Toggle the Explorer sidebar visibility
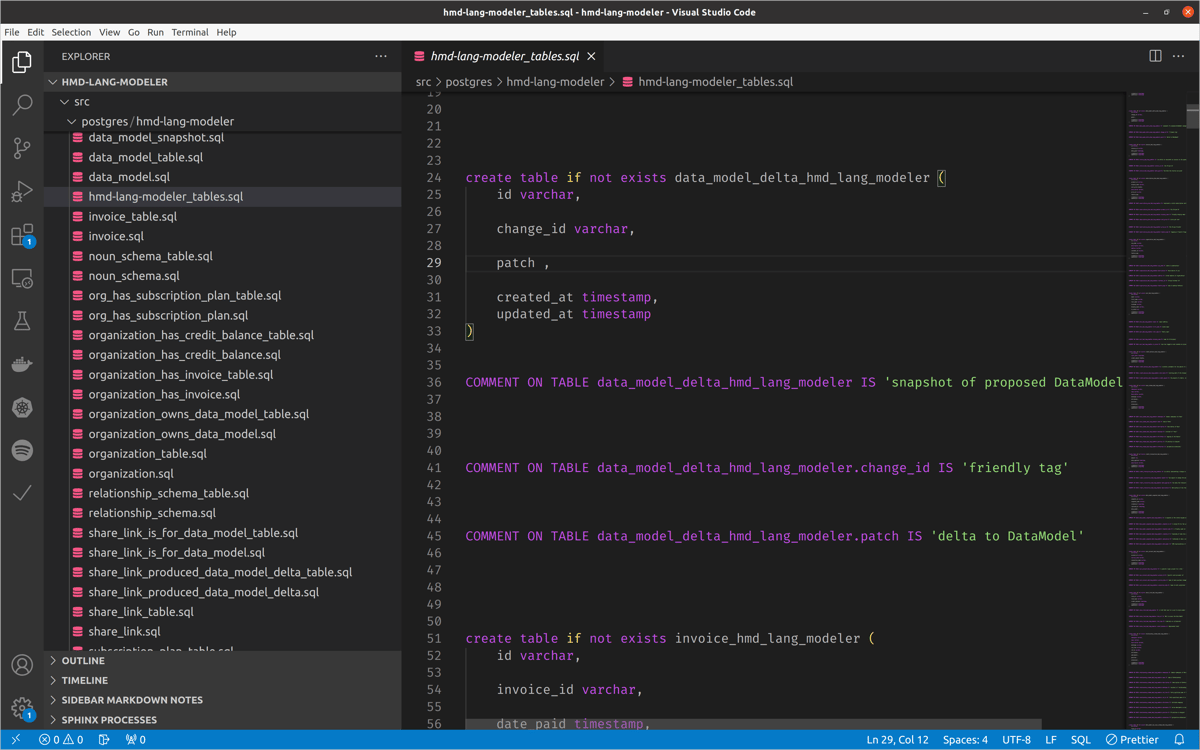Image resolution: width=1200 pixels, height=750 pixels. point(22,61)
